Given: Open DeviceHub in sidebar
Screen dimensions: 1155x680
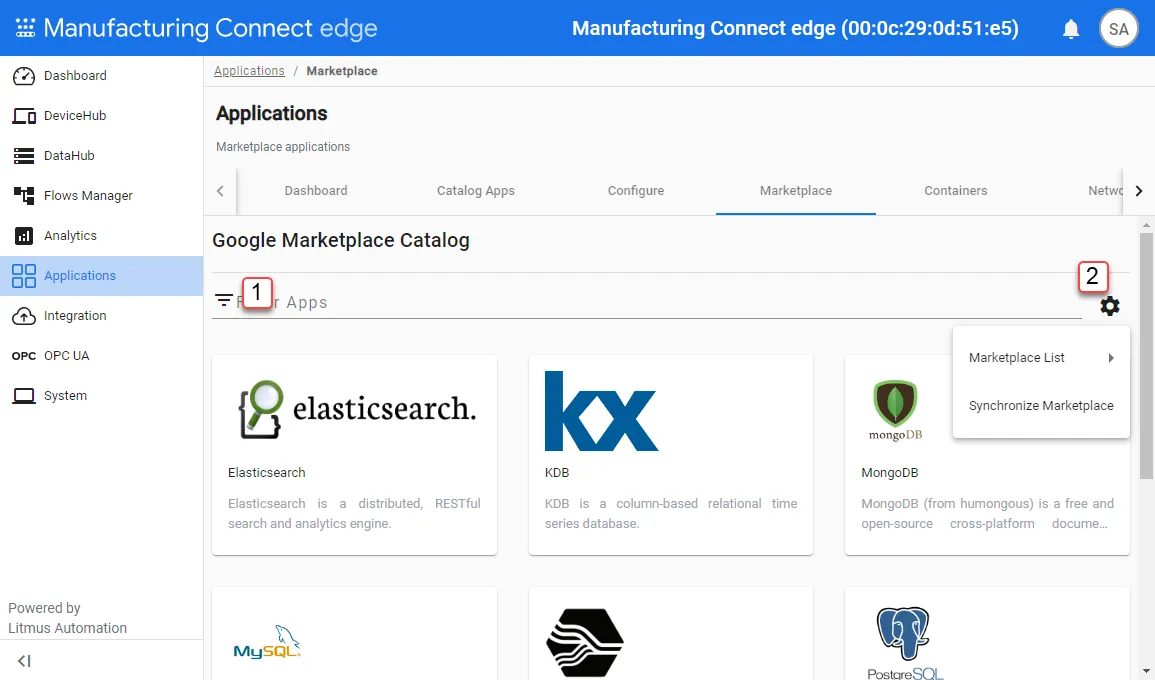Looking at the screenshot, I should 75,116.
